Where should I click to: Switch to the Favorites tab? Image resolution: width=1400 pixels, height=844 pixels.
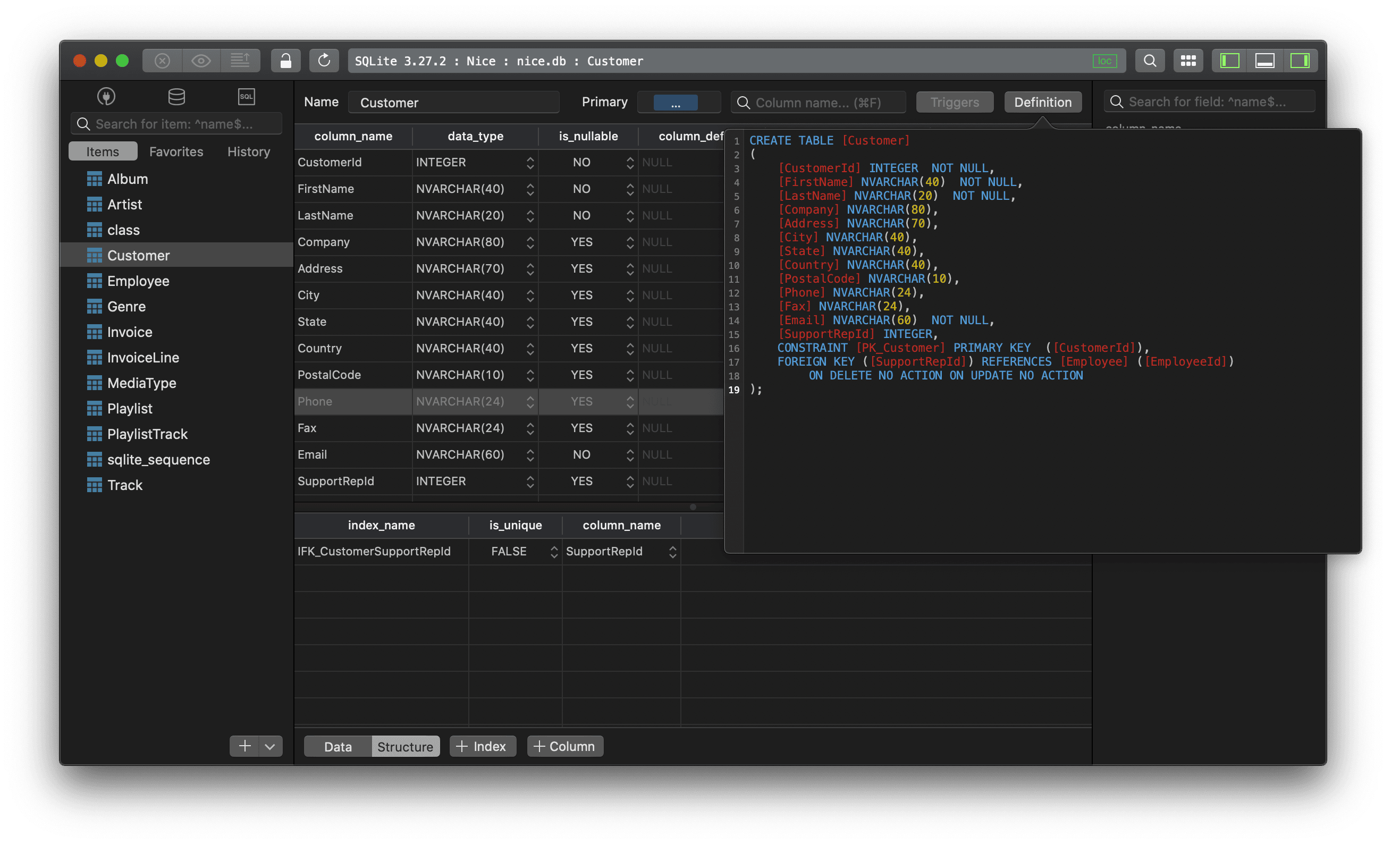176,151
